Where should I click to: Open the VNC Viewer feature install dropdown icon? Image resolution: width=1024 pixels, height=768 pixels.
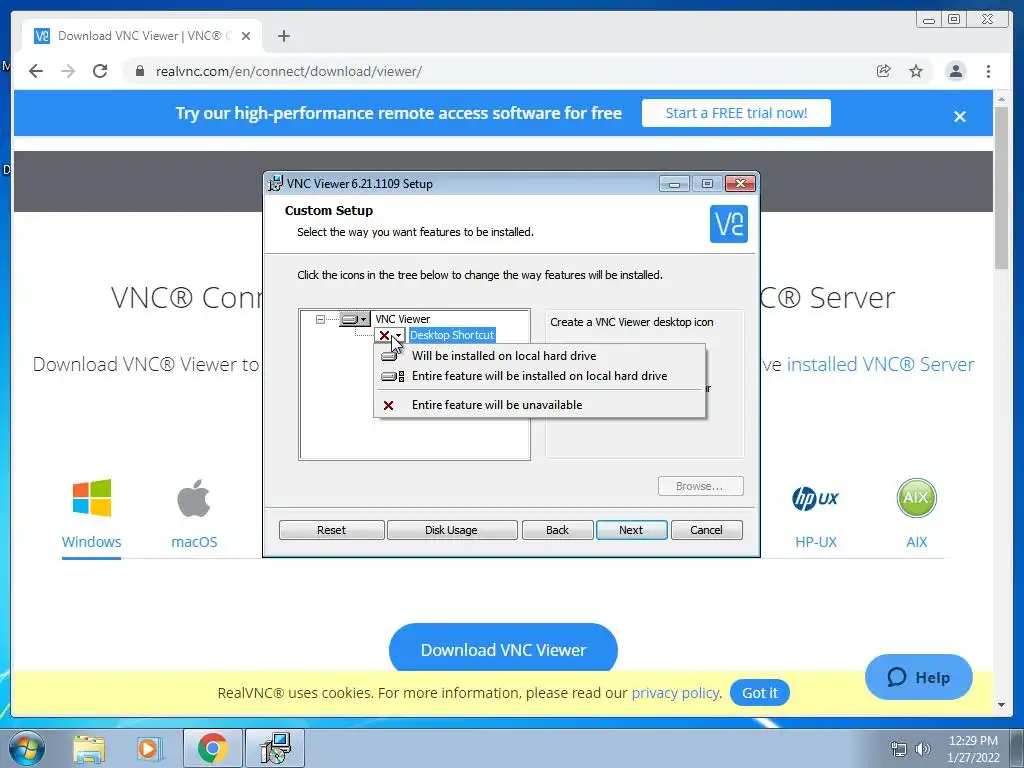coord(355,319)
